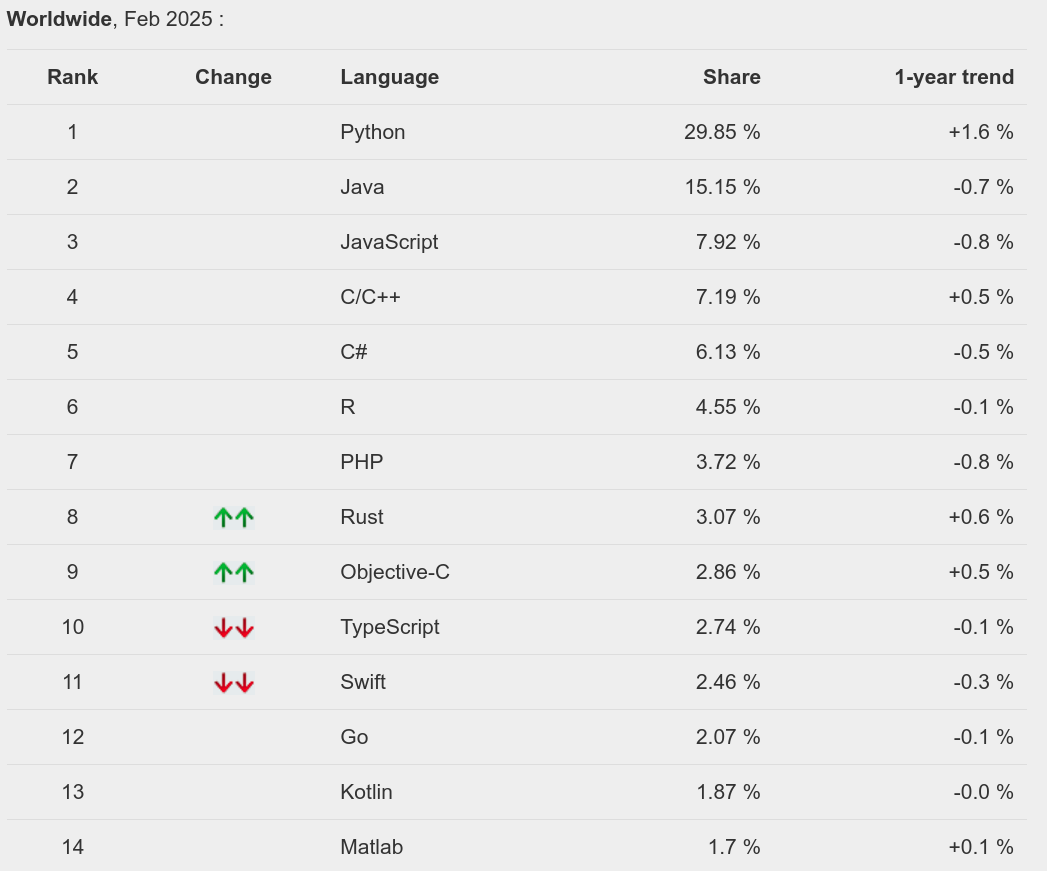Click the 1-year trend column header
The image size is (1047, 871).
(x=953, y=77)
